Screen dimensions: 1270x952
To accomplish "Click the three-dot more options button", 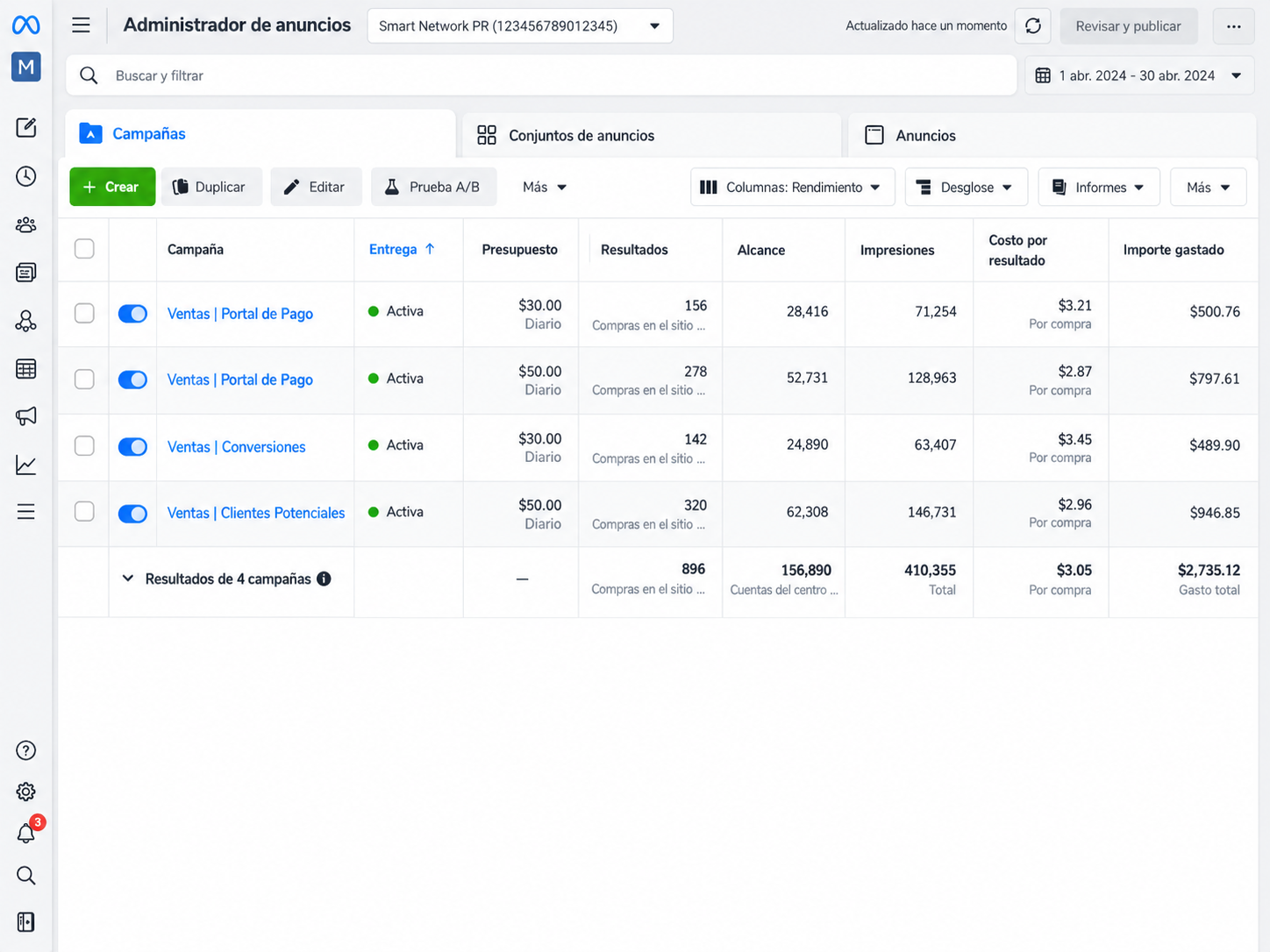I will [x=1234, y=26].
